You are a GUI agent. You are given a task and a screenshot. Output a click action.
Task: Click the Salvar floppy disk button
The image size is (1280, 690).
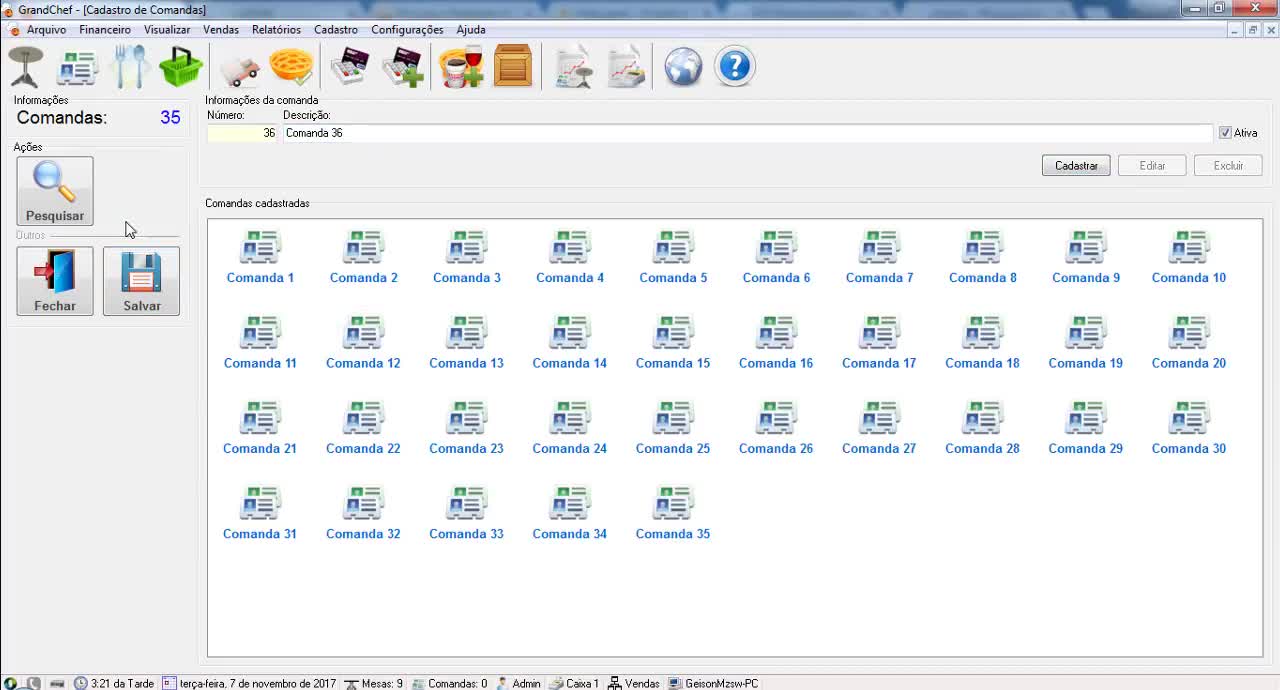(x=141, y=281)
